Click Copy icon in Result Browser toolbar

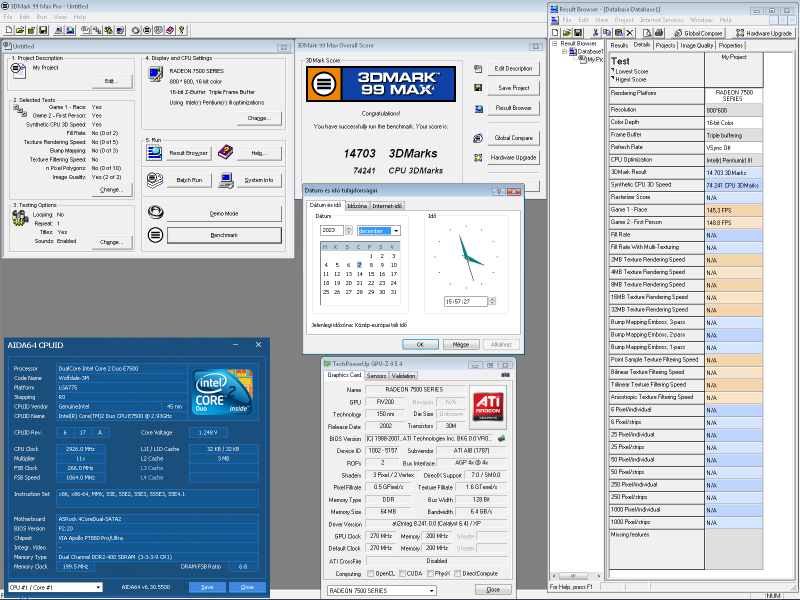click(x=607, y=33)
